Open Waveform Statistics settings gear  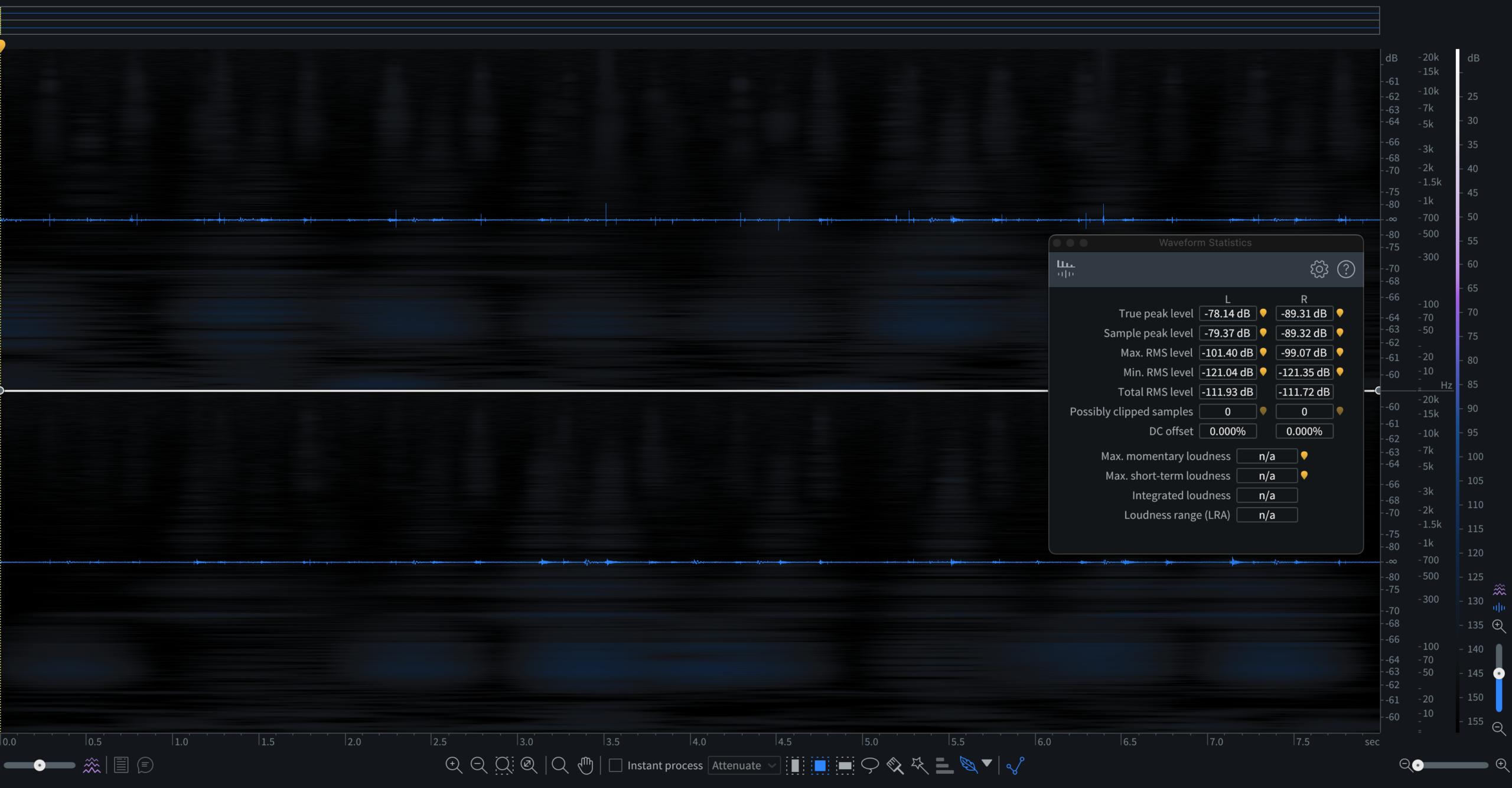(x=1319, y=269)
